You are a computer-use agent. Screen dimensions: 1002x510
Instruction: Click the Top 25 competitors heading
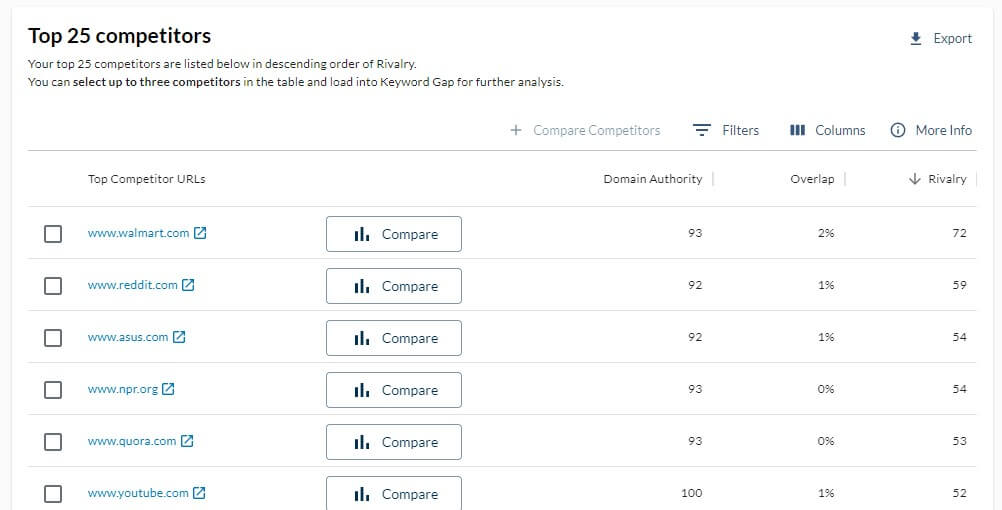[x=119, y=36]
